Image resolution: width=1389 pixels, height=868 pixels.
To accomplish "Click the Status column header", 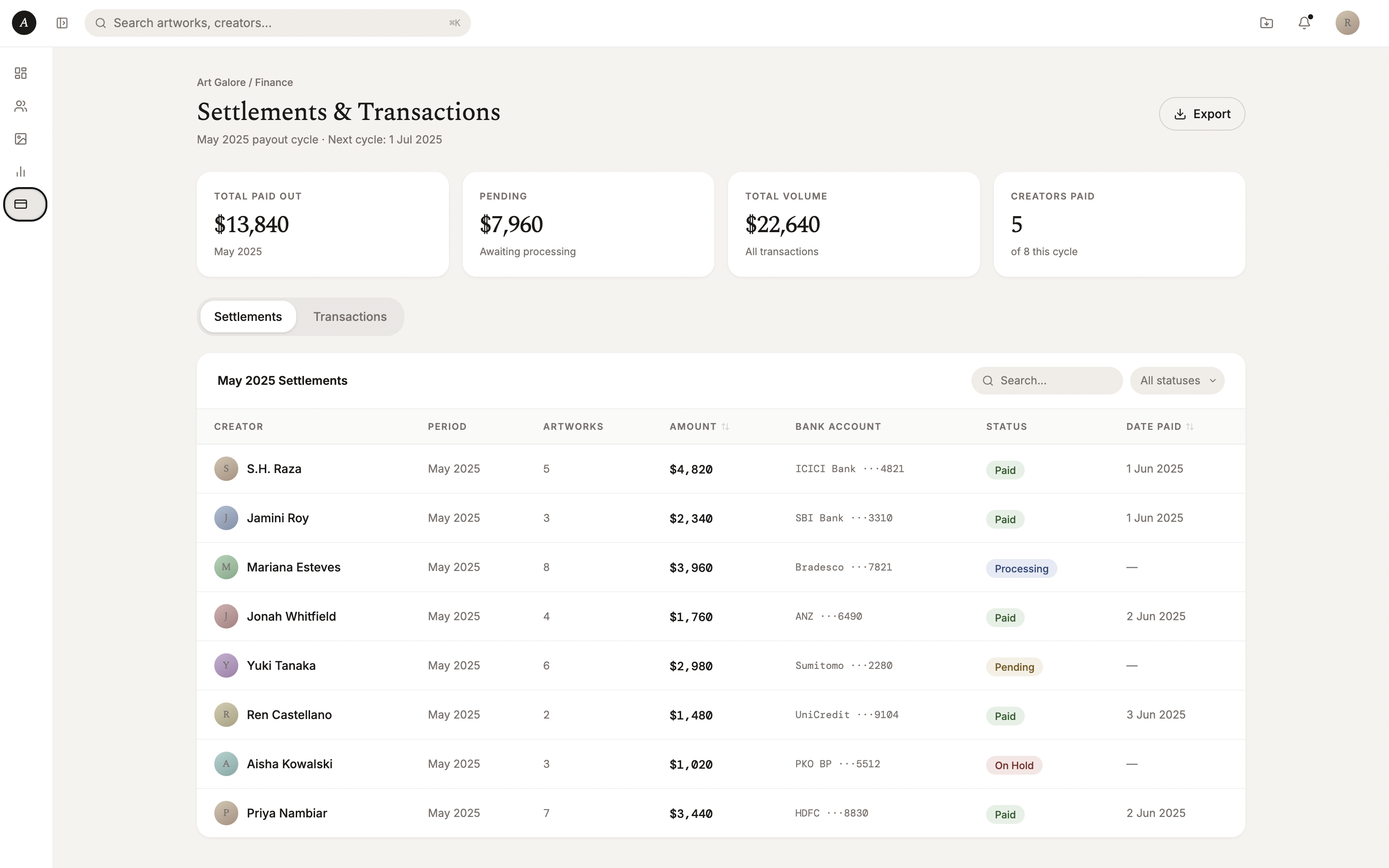I will click(x=1006, y=427).
